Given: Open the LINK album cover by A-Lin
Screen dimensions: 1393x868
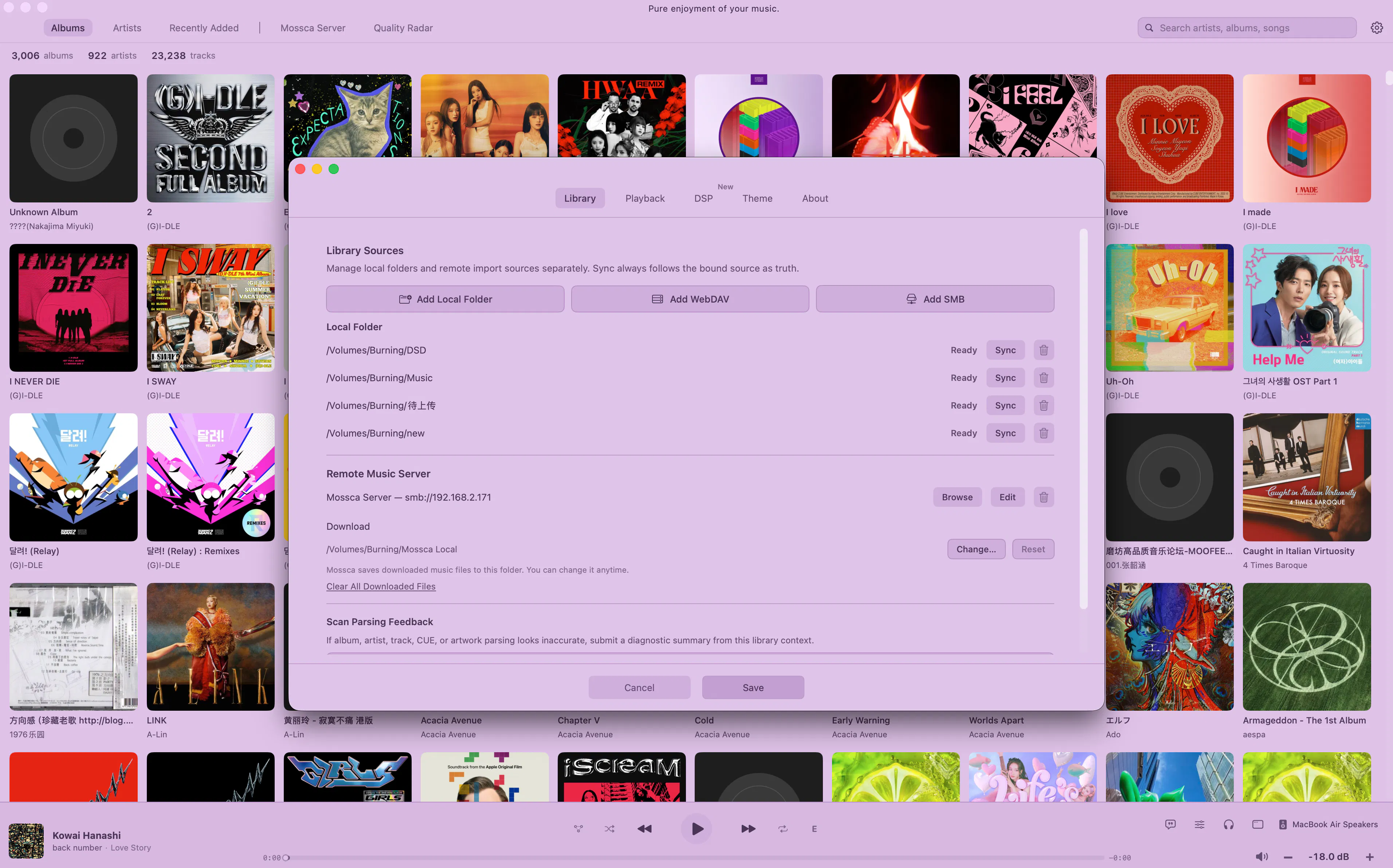Looking at the screenshot, I should tap(211, 647).
